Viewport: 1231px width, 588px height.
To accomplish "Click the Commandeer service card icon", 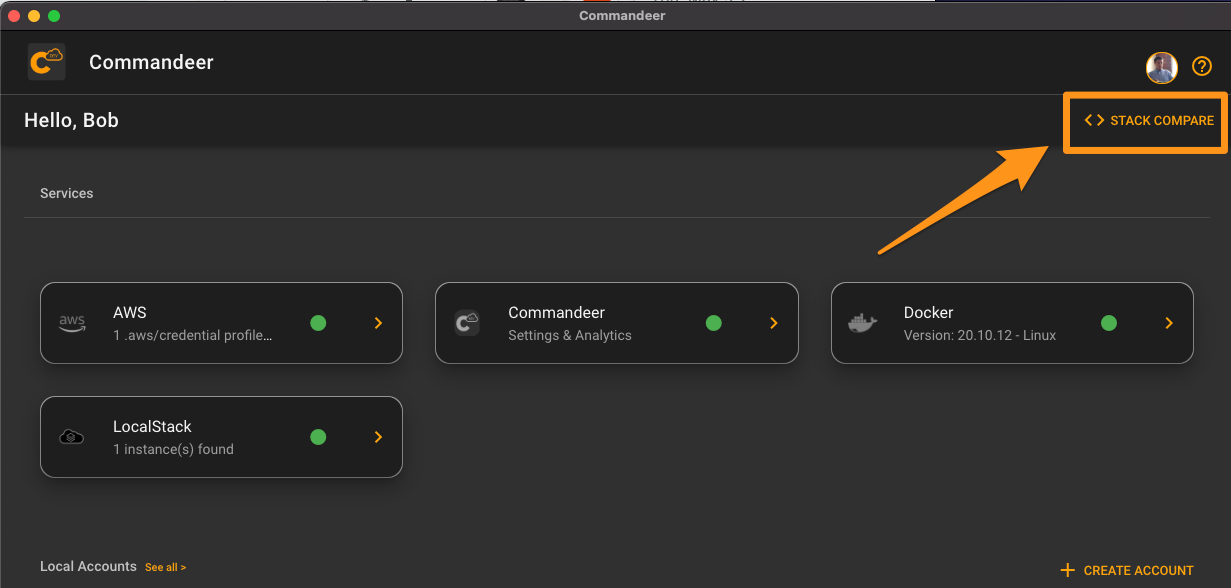I will [x=467, y=323].
